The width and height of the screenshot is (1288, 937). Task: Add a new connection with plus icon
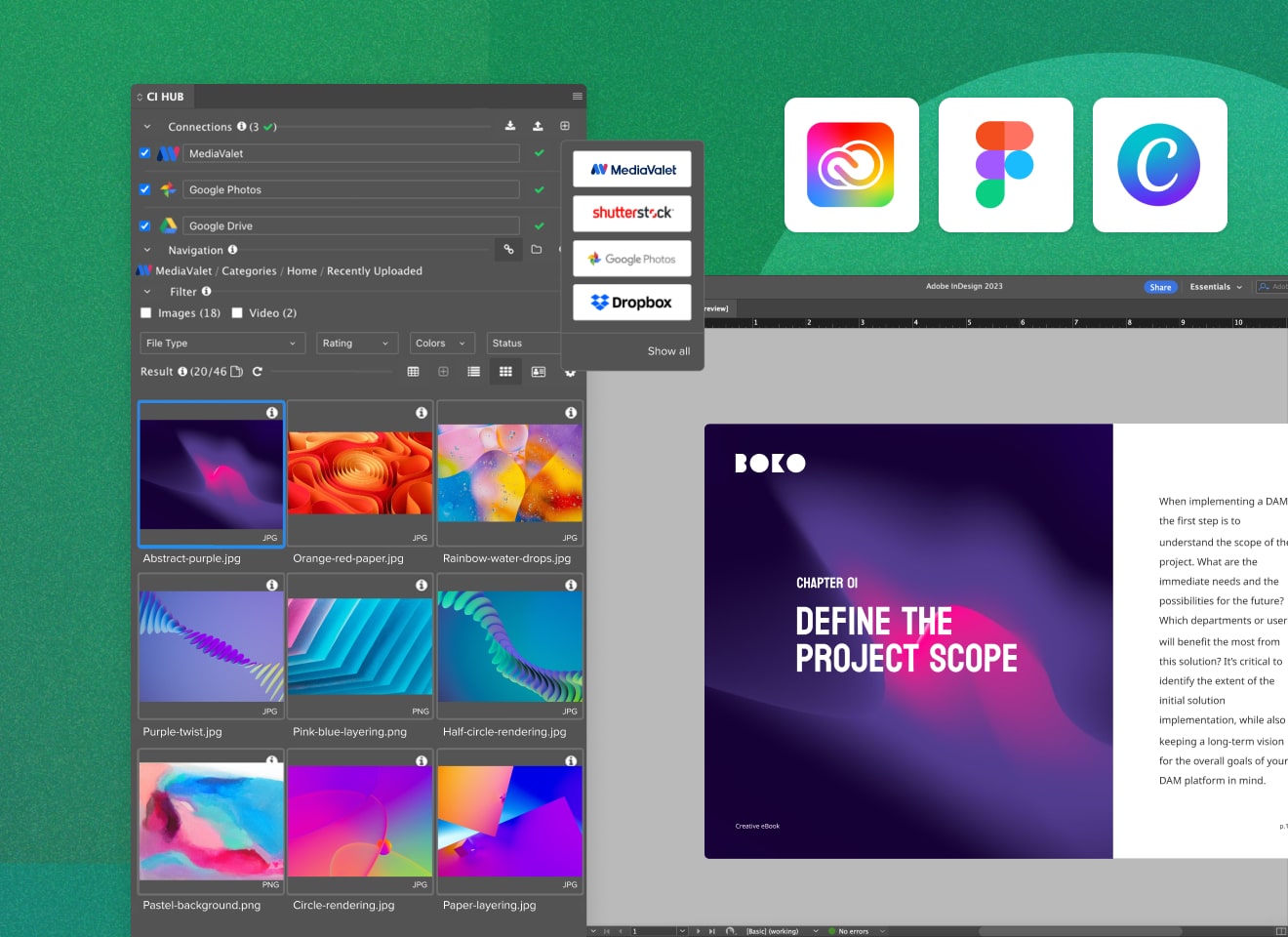click(x=565, y=126)
